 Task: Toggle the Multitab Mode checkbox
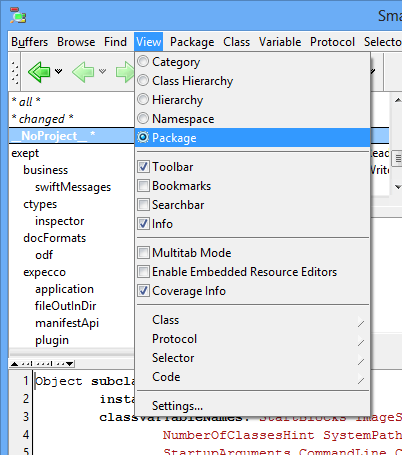coord(143,252)
